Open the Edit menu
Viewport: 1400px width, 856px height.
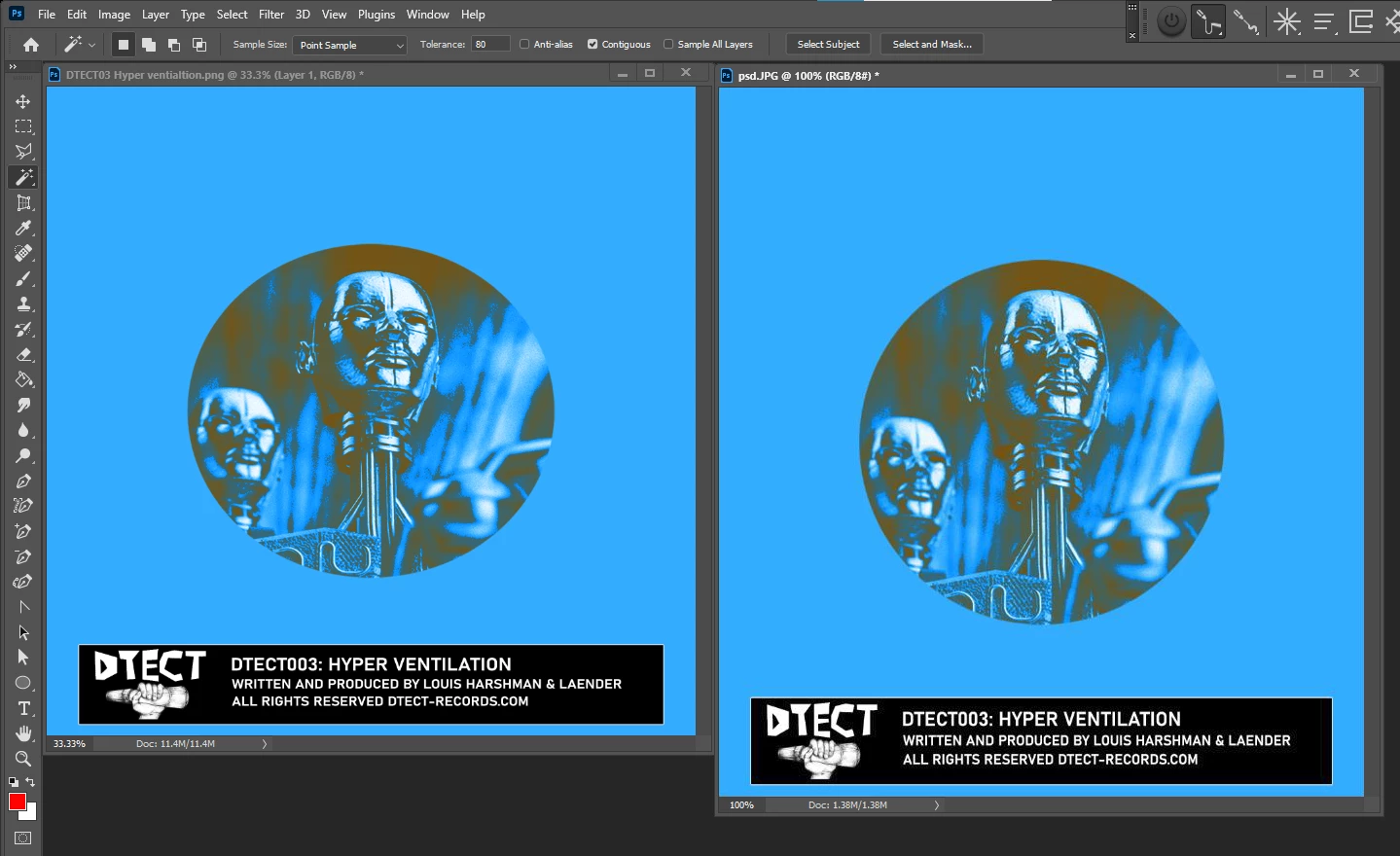pyautogui.click(x=77, y=15)
